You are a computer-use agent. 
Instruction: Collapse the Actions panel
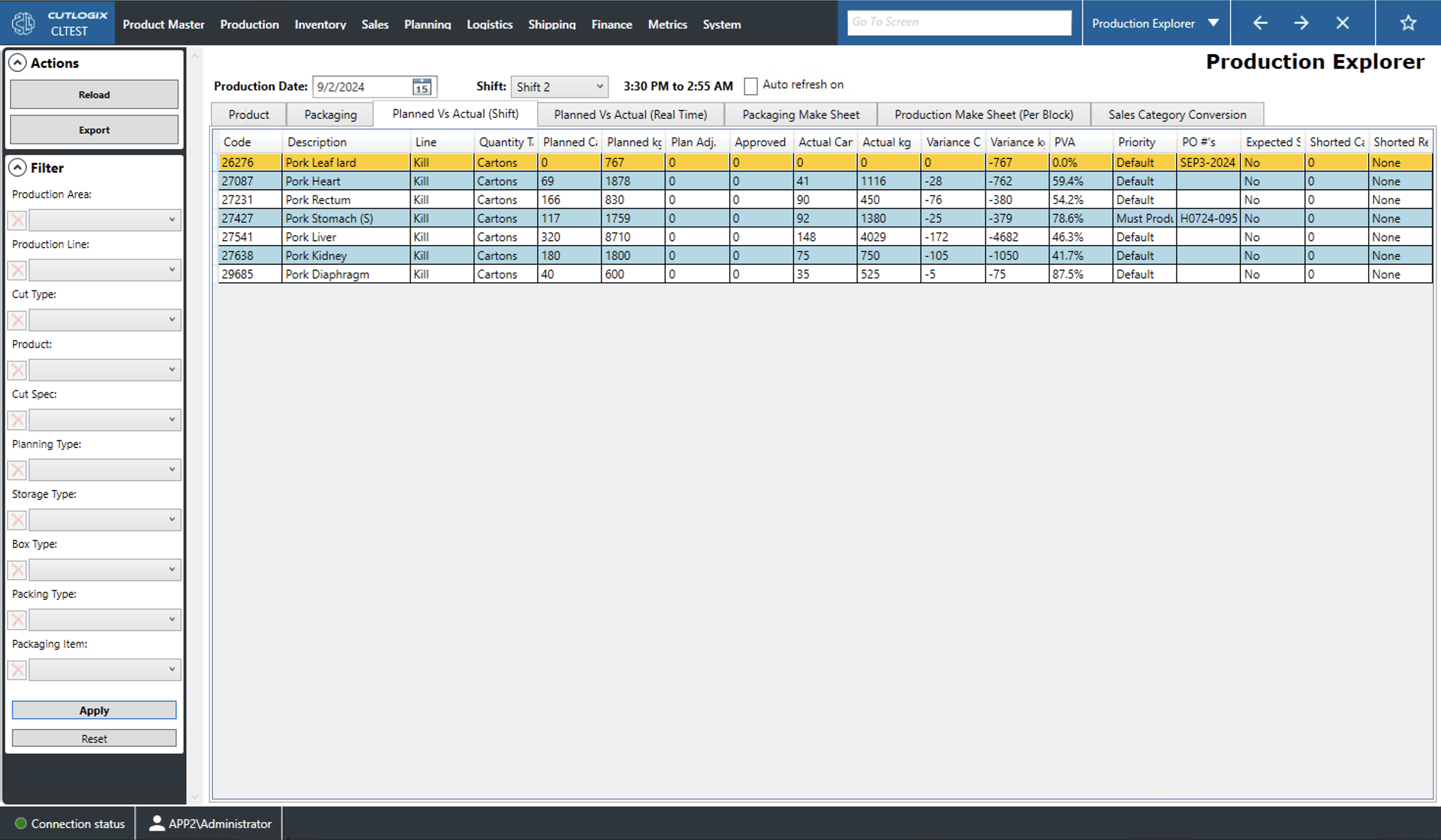[x=18, y=63]
